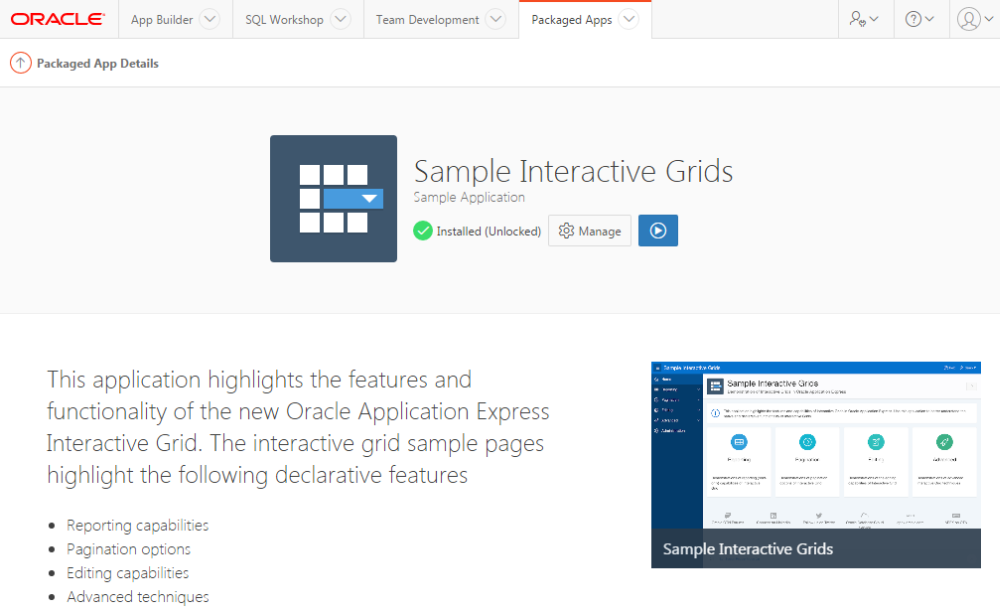Open the Sample Interactive Grids screenshot thumbnail
This screenshot has width=1000, height=611.
coord(816,464)
